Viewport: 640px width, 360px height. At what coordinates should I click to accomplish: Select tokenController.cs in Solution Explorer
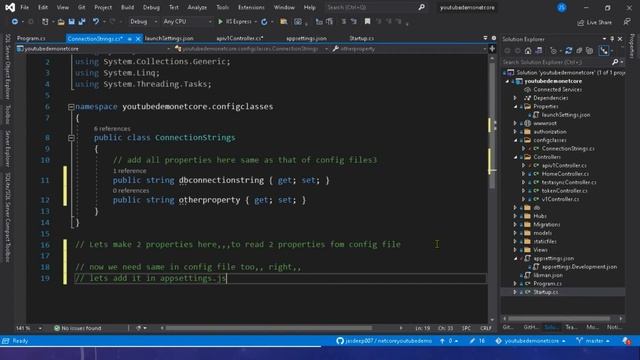point(564,191)
